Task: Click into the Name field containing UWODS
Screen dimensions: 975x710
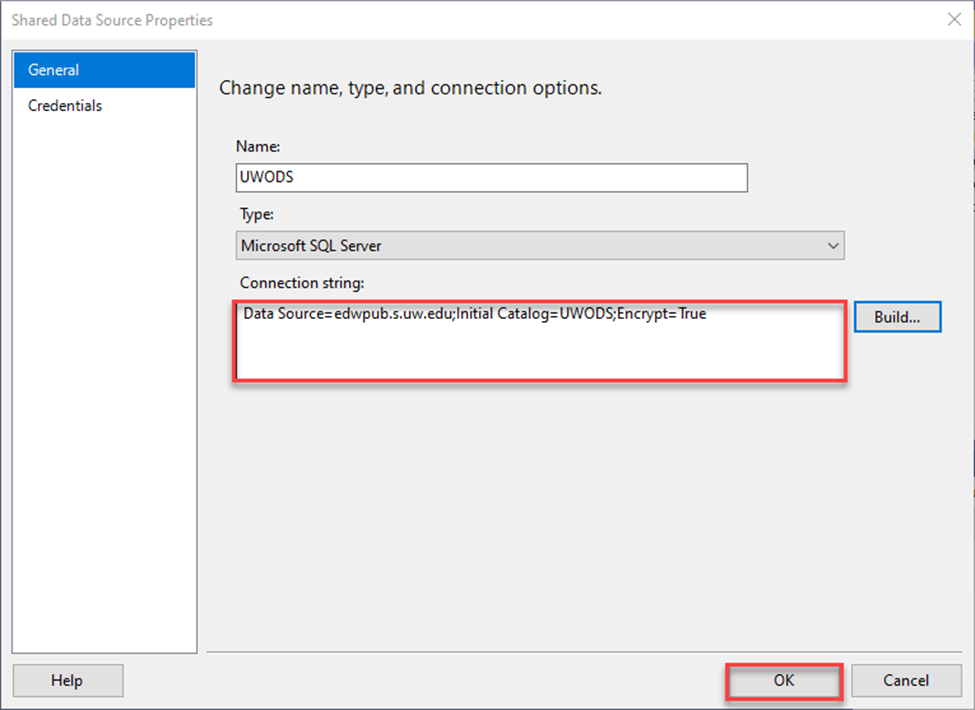Action: point(490,177)
